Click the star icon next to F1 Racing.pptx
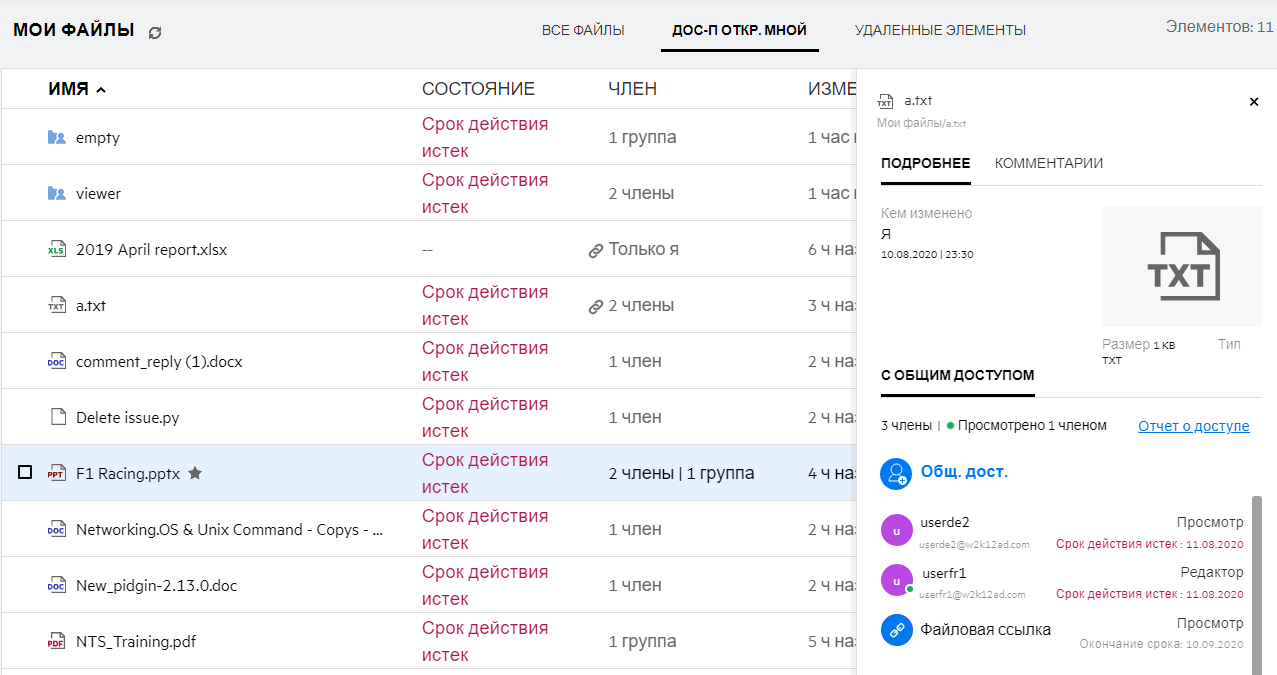This screenshot has height=675, width=1277. click(x=195, y=474)
